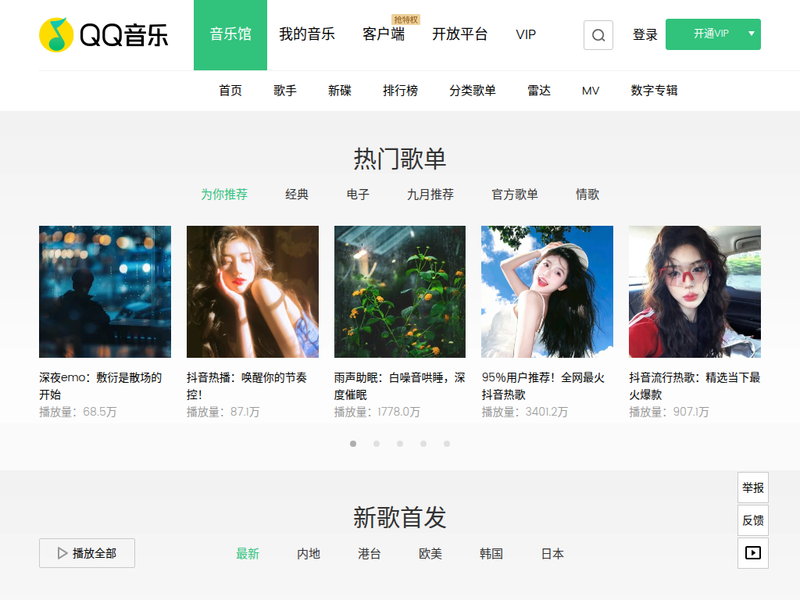Open 数字专辑 sub-navigation
The width and height of the screenshot is (800, 600).
click(654, 90)
